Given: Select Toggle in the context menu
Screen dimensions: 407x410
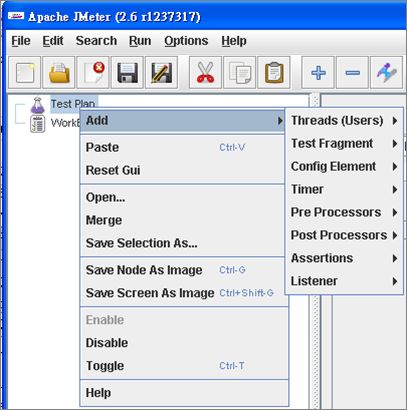Looking at the screenshot, I should click(184, 366).
